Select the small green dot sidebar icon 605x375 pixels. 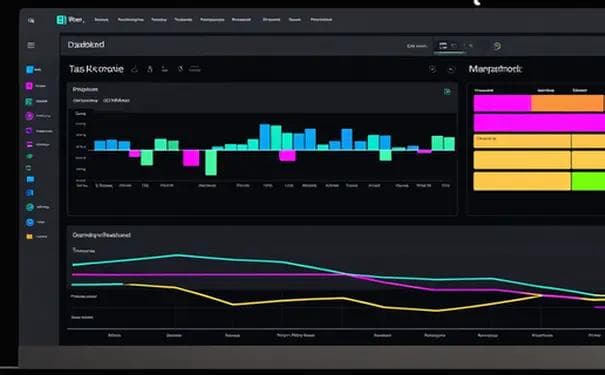click(x=29, y=156)
